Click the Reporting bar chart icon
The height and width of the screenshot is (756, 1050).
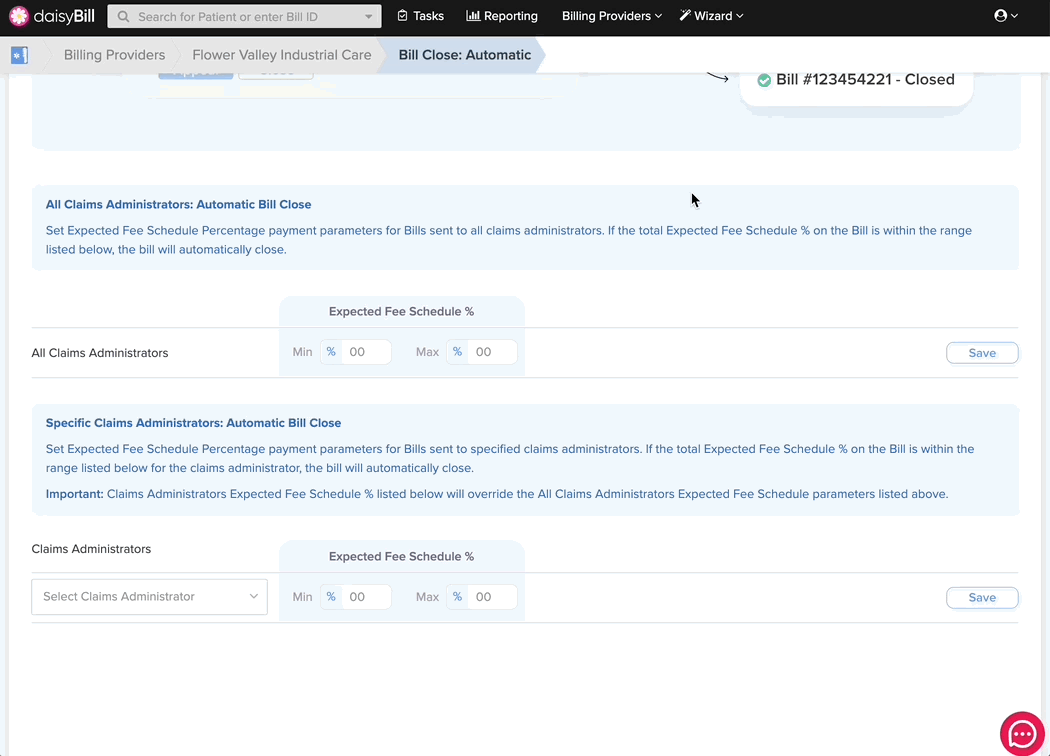click(473, 15)
